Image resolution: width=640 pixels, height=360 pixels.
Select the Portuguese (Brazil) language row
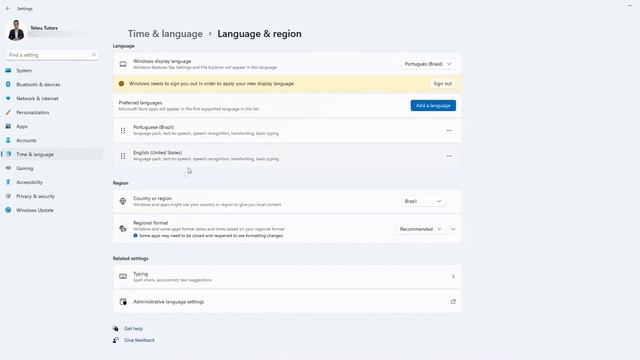click(x=287, y=131)
